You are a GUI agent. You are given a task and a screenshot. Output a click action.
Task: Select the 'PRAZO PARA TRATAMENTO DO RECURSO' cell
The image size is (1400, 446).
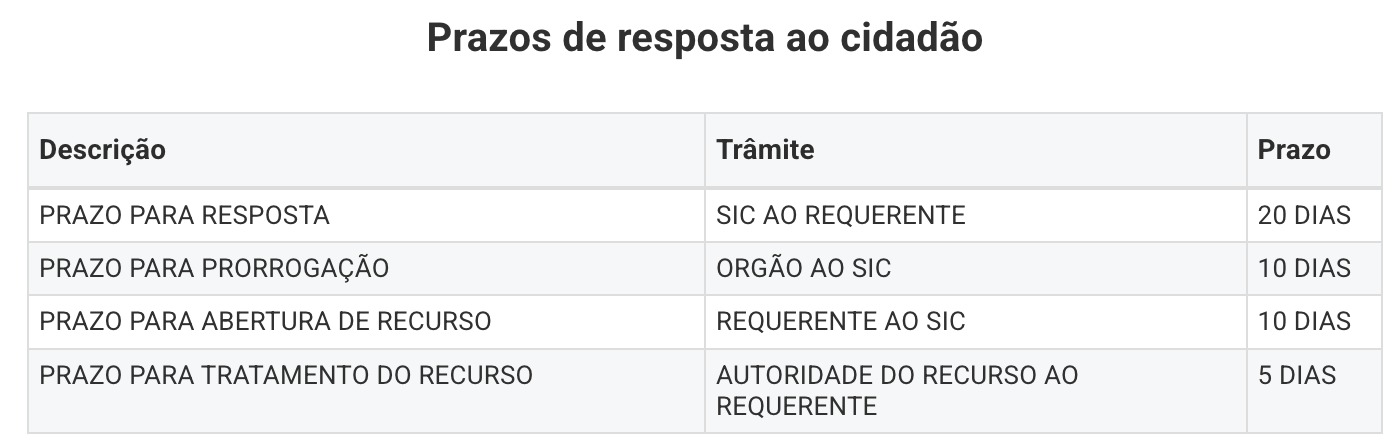click(x=286, y=376)
